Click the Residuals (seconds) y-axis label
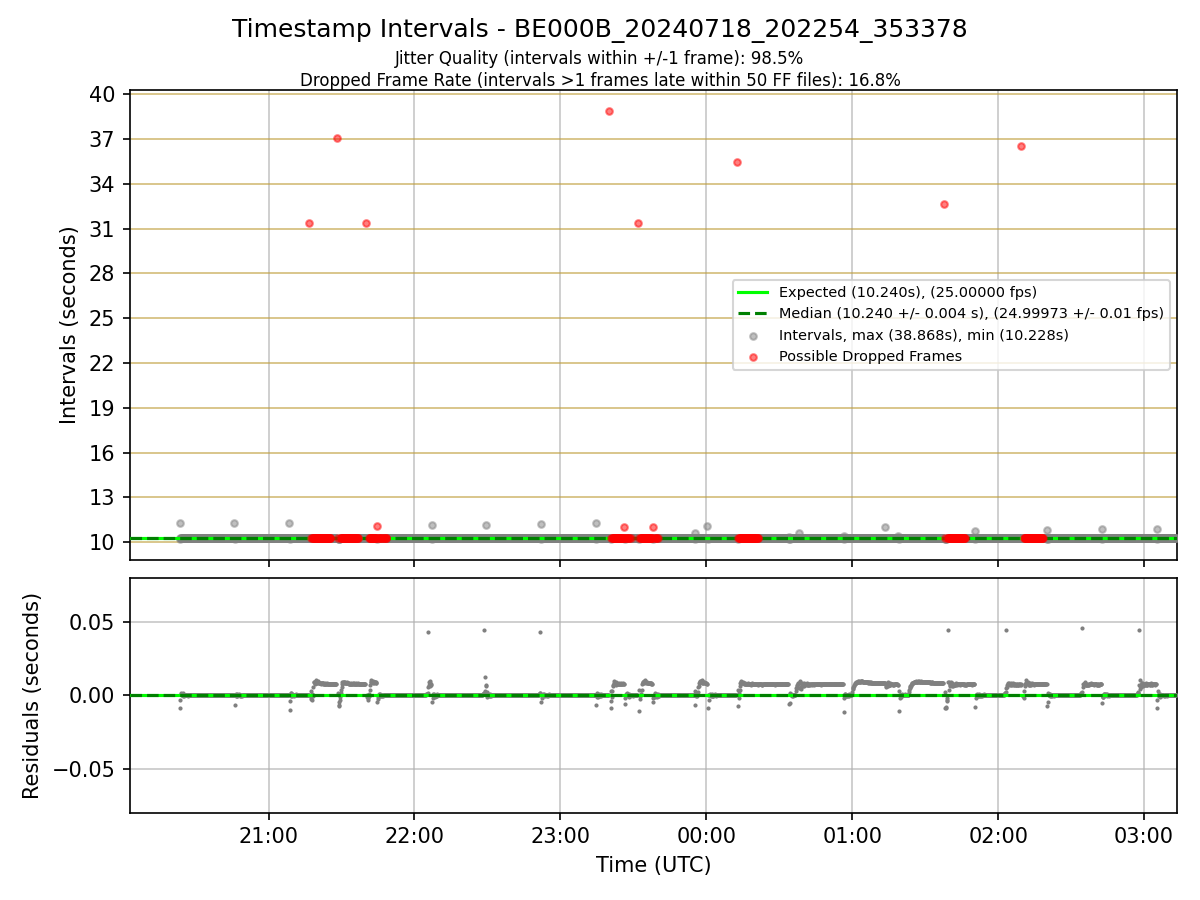Image resolution: width=1200 pixels, height=900 pixels. pos(31,696)
